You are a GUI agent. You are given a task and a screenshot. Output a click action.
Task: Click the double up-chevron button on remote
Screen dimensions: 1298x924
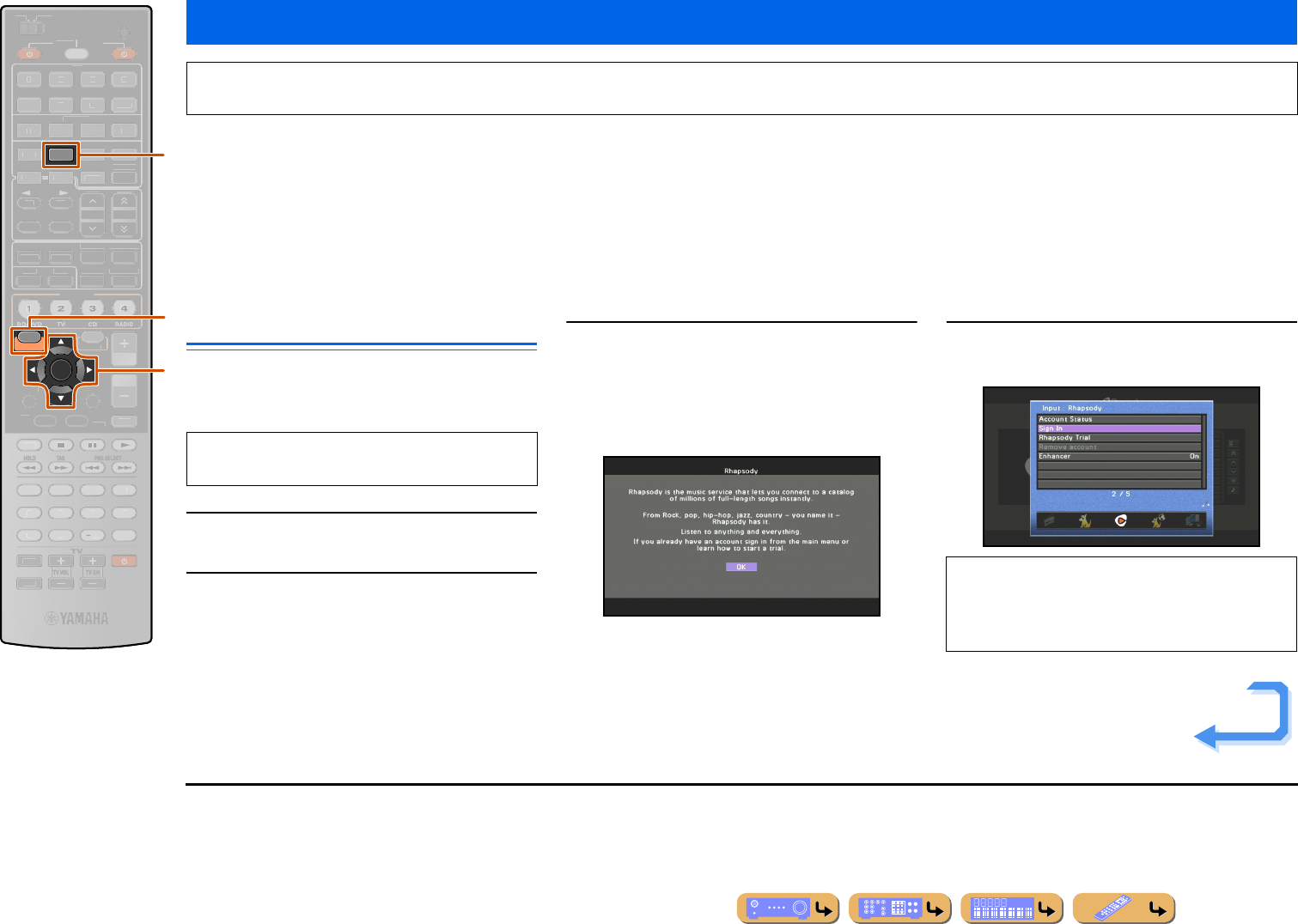(124, 202)
